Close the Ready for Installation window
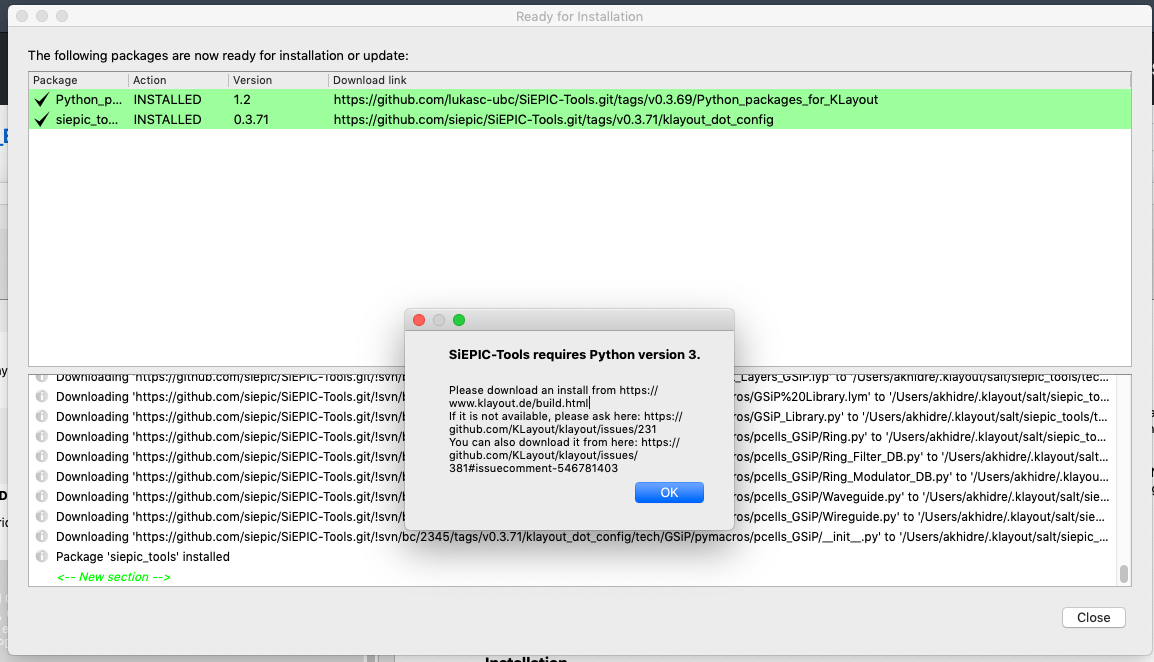Screen dimensions: 1154x662 point(1093,618)
